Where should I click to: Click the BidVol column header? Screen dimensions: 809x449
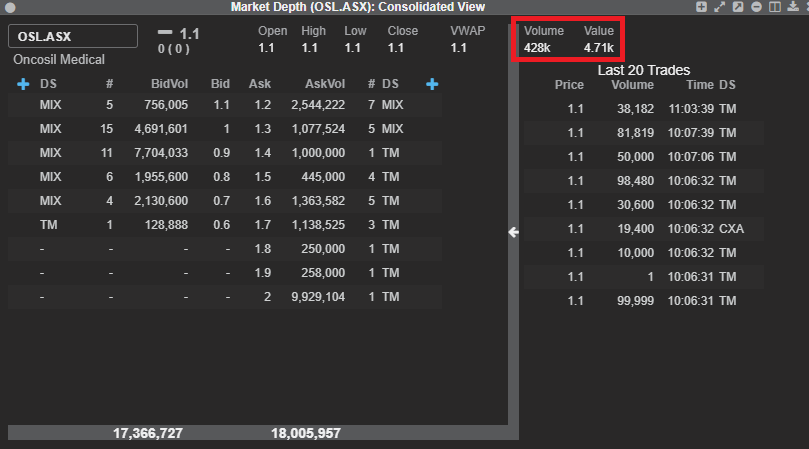coord(169,84)
